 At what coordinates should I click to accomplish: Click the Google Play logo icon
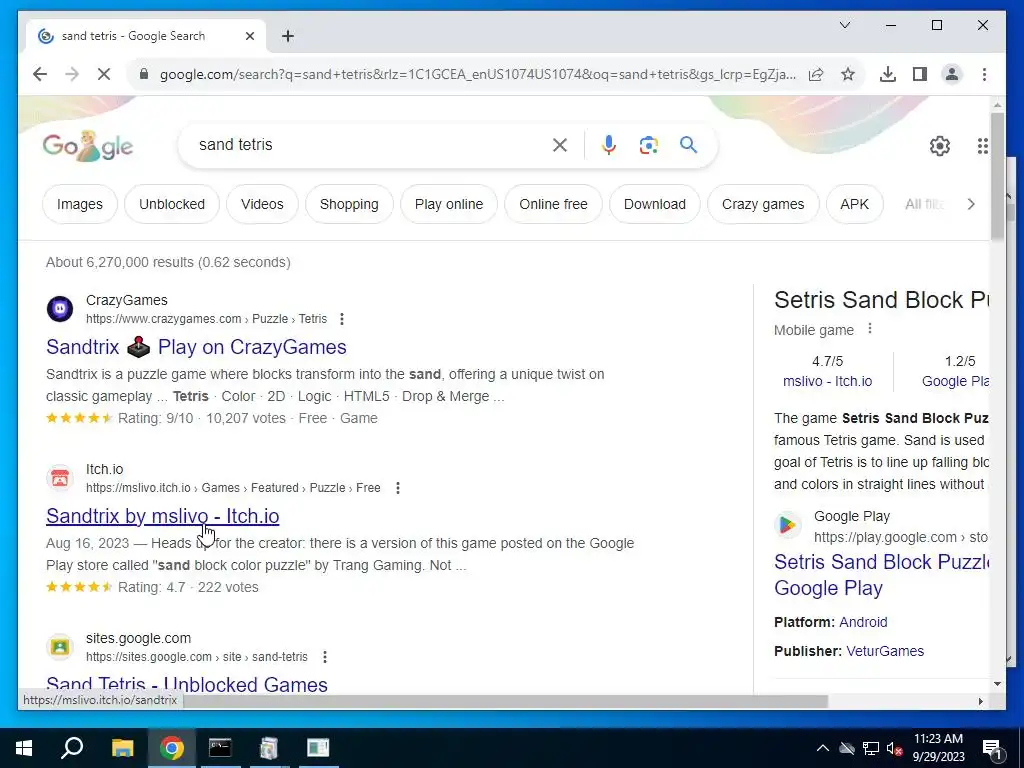click(788, 524)
